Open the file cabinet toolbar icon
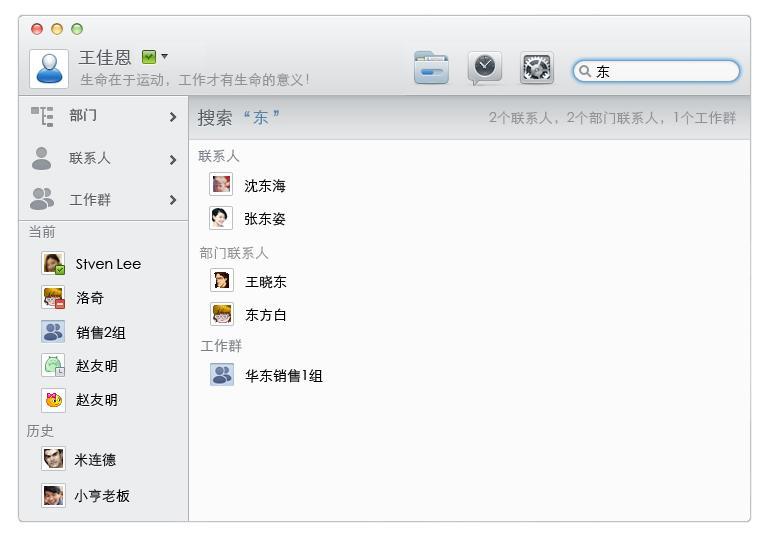Viewport: 776px width, 552px height. [x=431, y=68]
